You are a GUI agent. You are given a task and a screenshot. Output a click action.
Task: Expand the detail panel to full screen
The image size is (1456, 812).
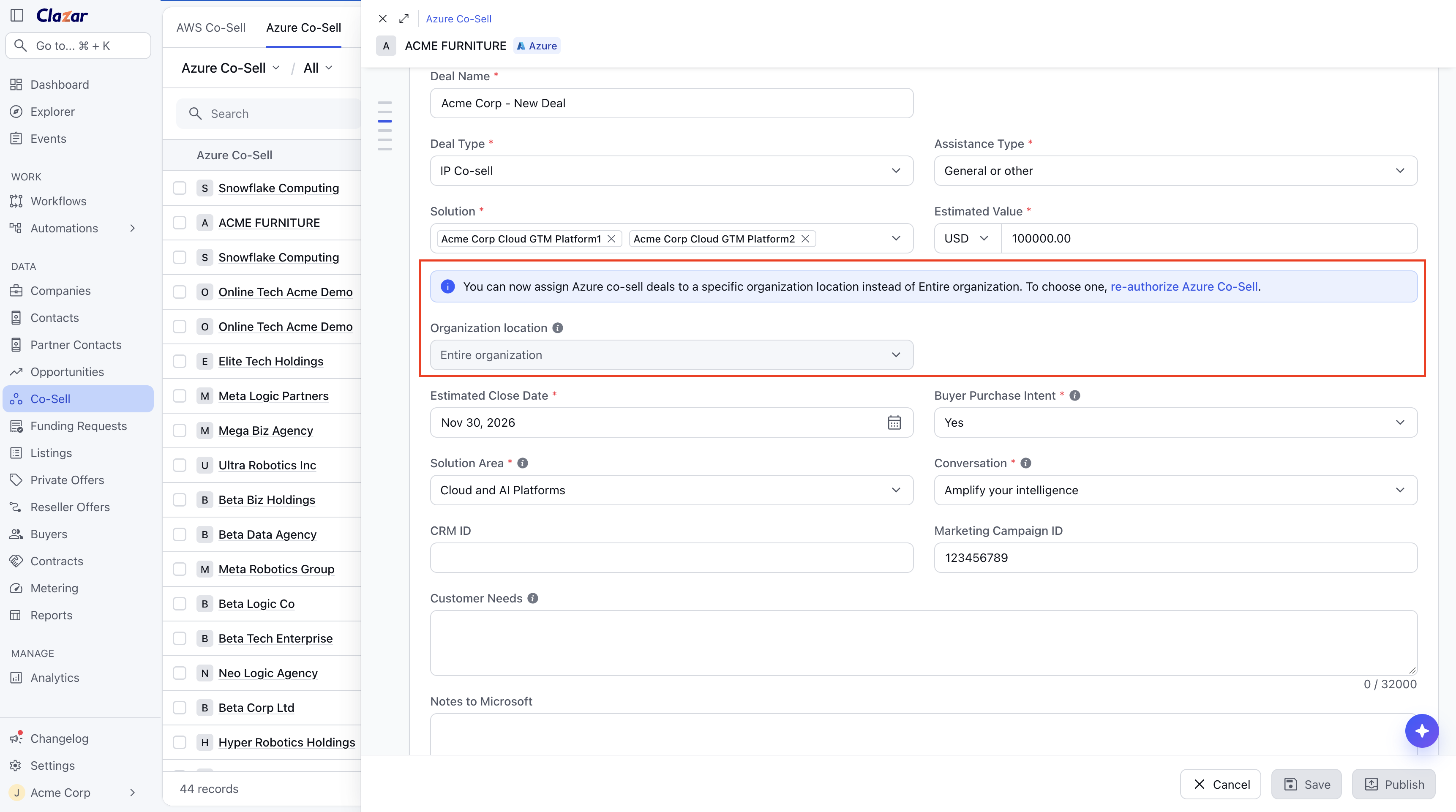click(x=404, y=19)
